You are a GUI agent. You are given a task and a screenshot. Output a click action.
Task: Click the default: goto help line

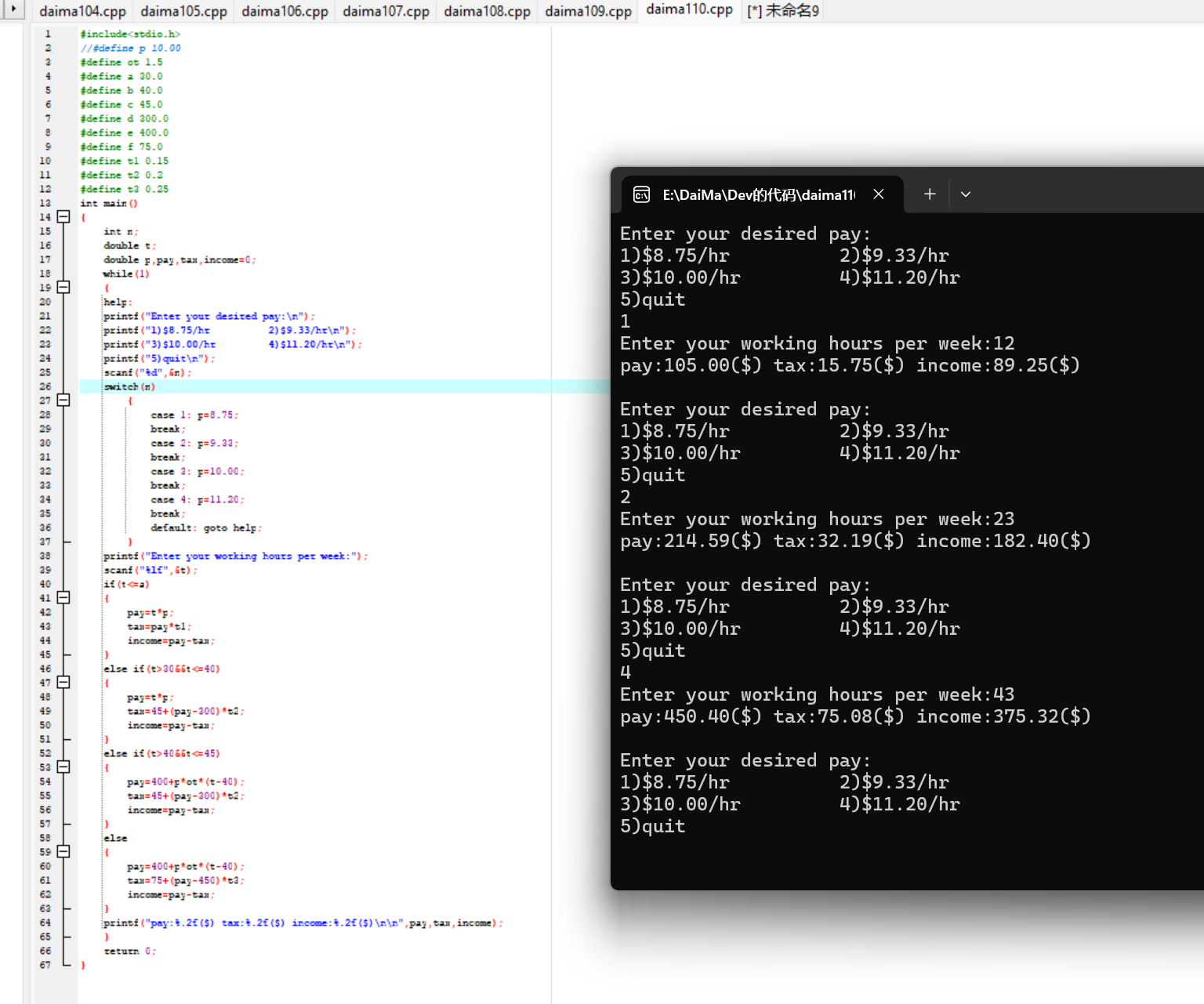(206, 527)
